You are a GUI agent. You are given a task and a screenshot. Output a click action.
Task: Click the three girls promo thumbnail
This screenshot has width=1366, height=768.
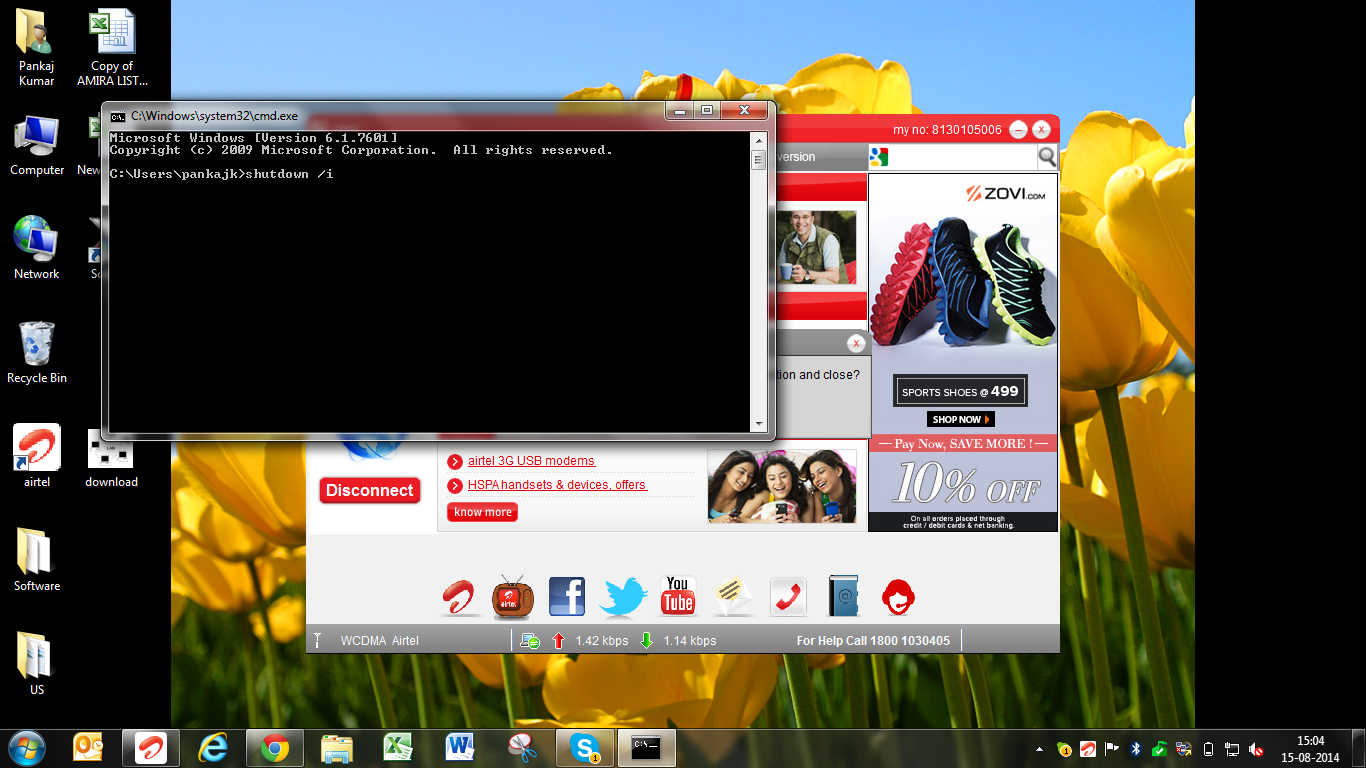(782, 486)
